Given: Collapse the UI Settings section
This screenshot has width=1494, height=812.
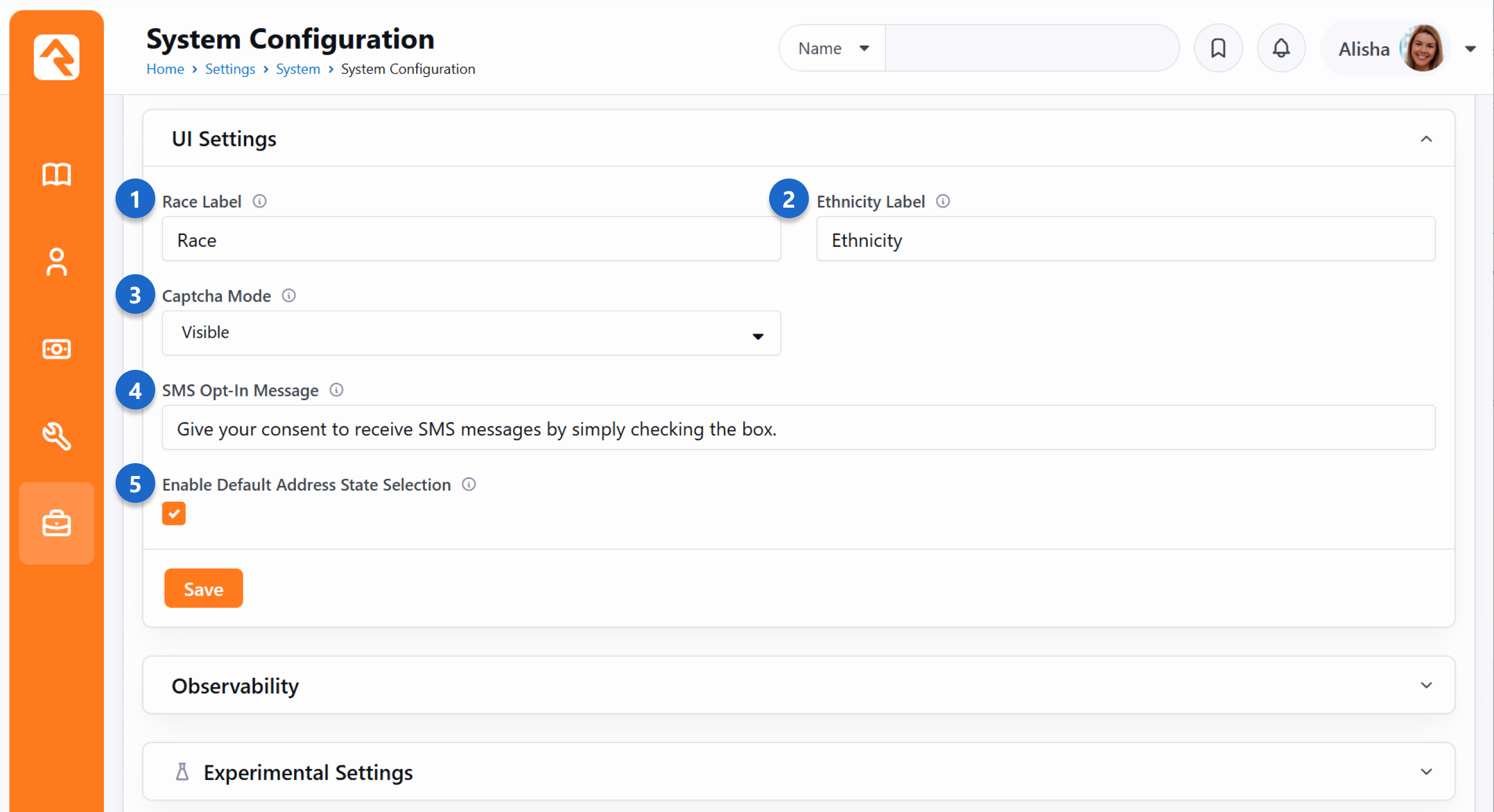Looking at the screenshot, I should coord(1426,139).
